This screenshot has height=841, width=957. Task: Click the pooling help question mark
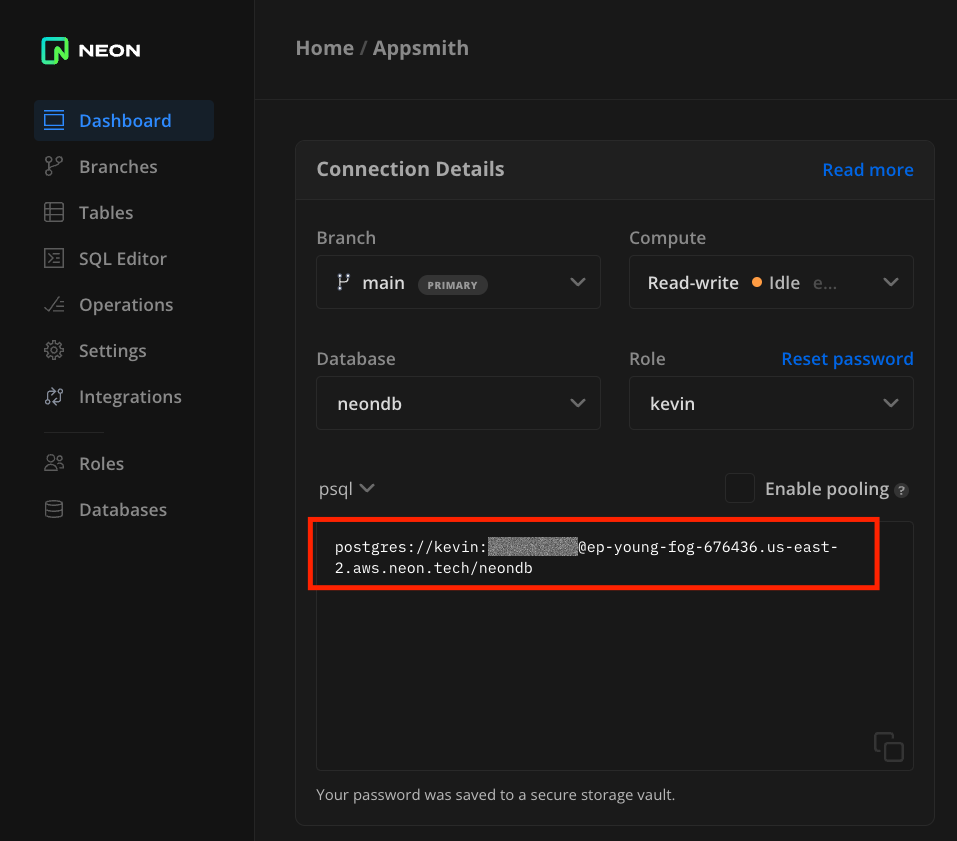tap(901, 489)
